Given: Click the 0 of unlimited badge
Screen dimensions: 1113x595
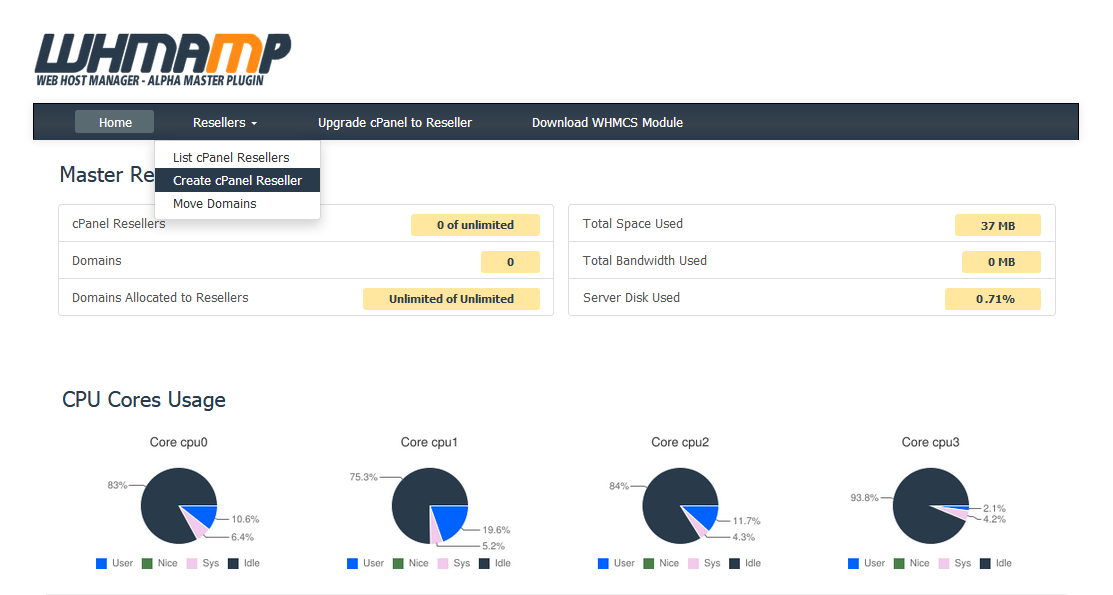Looking at the screenshot, I should 475,225.
